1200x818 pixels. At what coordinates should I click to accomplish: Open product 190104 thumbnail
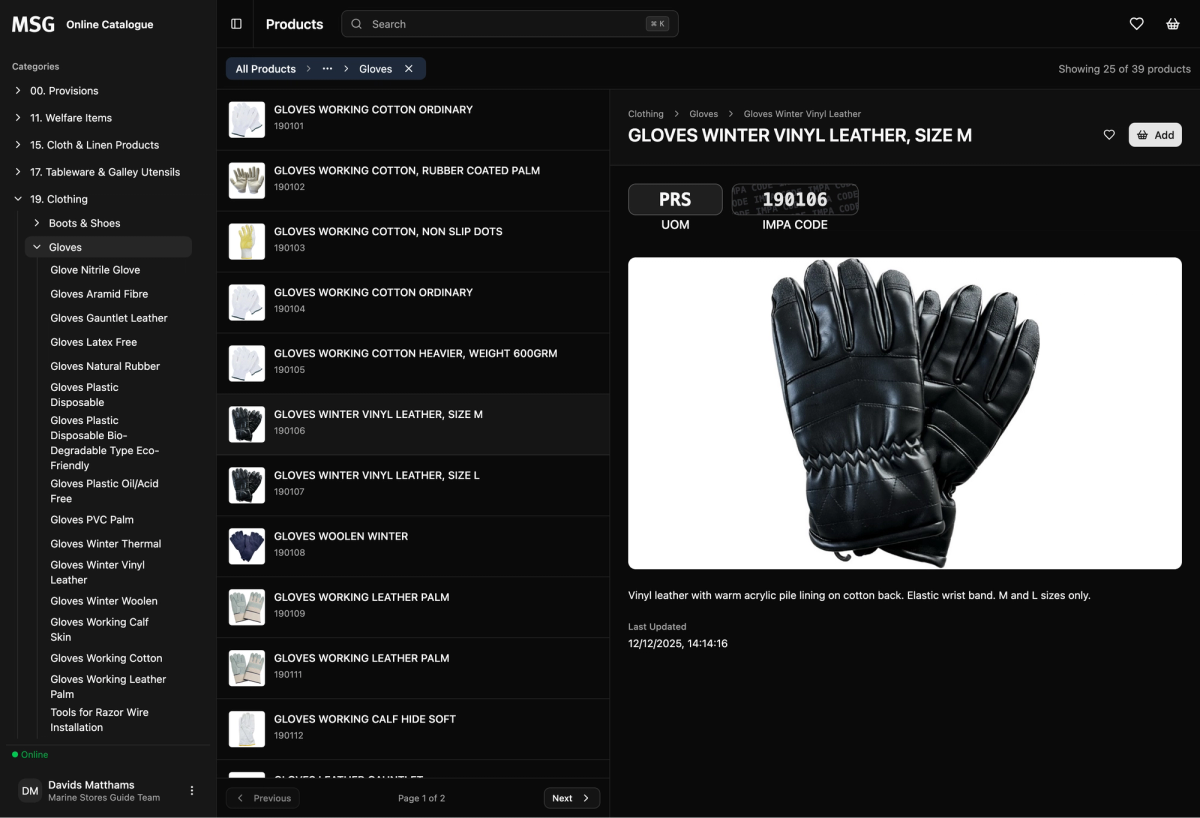point(247,302)
